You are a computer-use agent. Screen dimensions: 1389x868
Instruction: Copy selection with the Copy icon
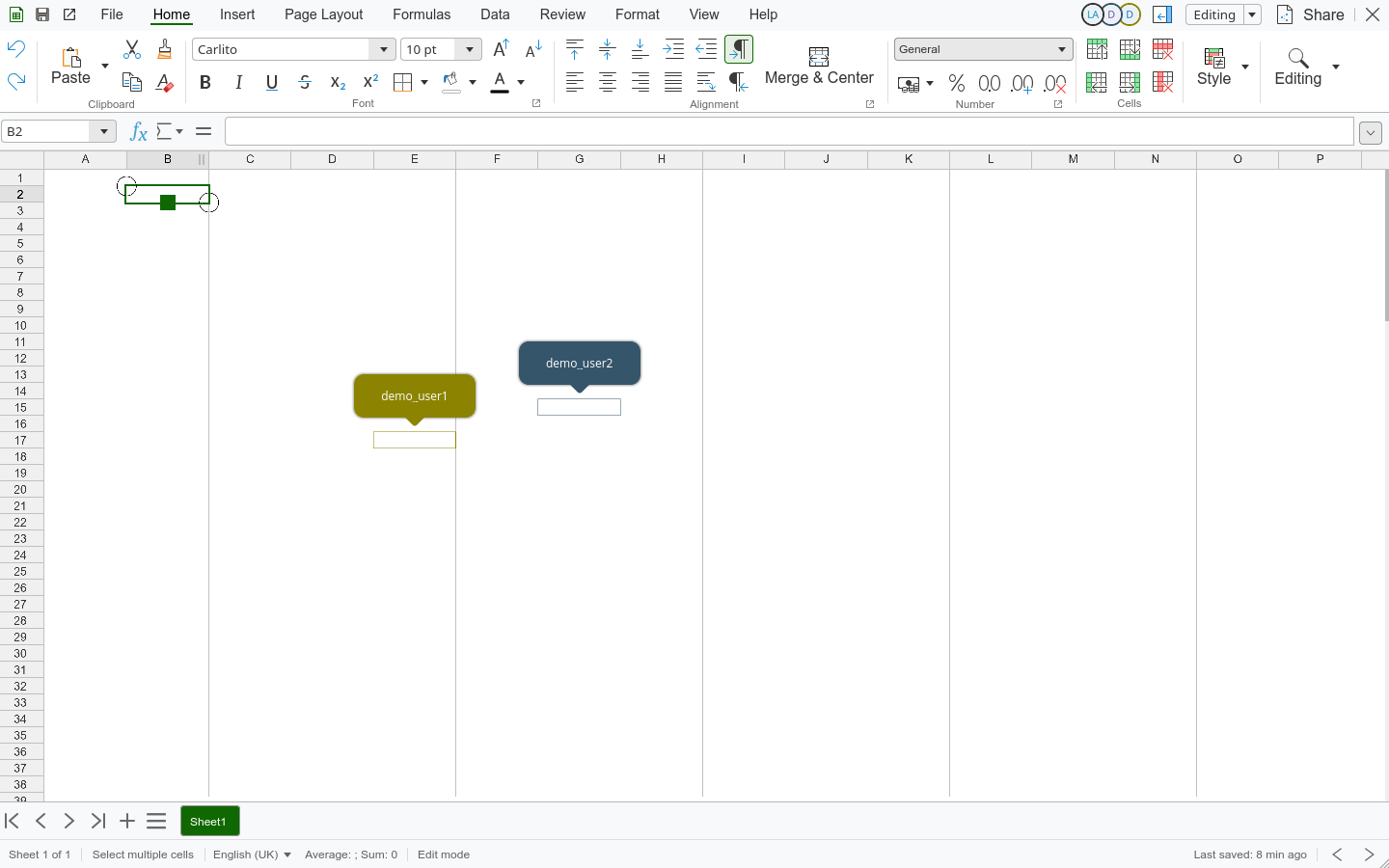132,83
